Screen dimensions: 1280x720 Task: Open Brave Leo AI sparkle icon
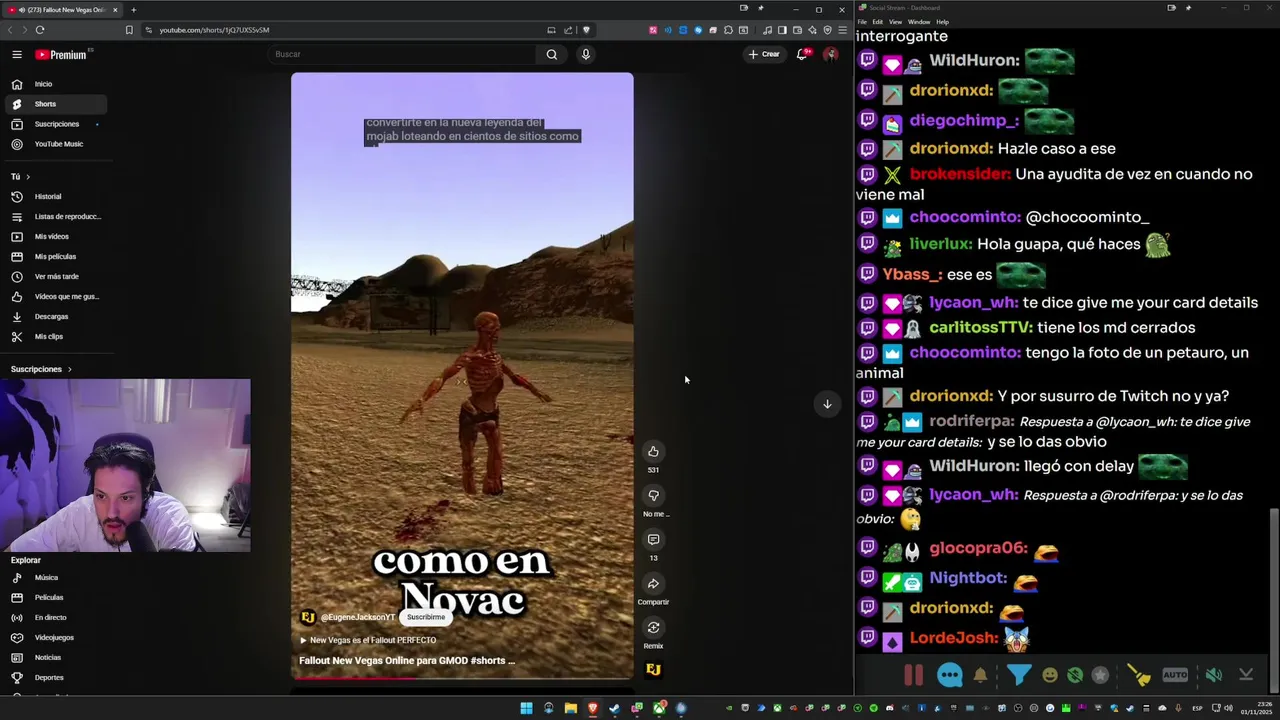tap(812, 30)
